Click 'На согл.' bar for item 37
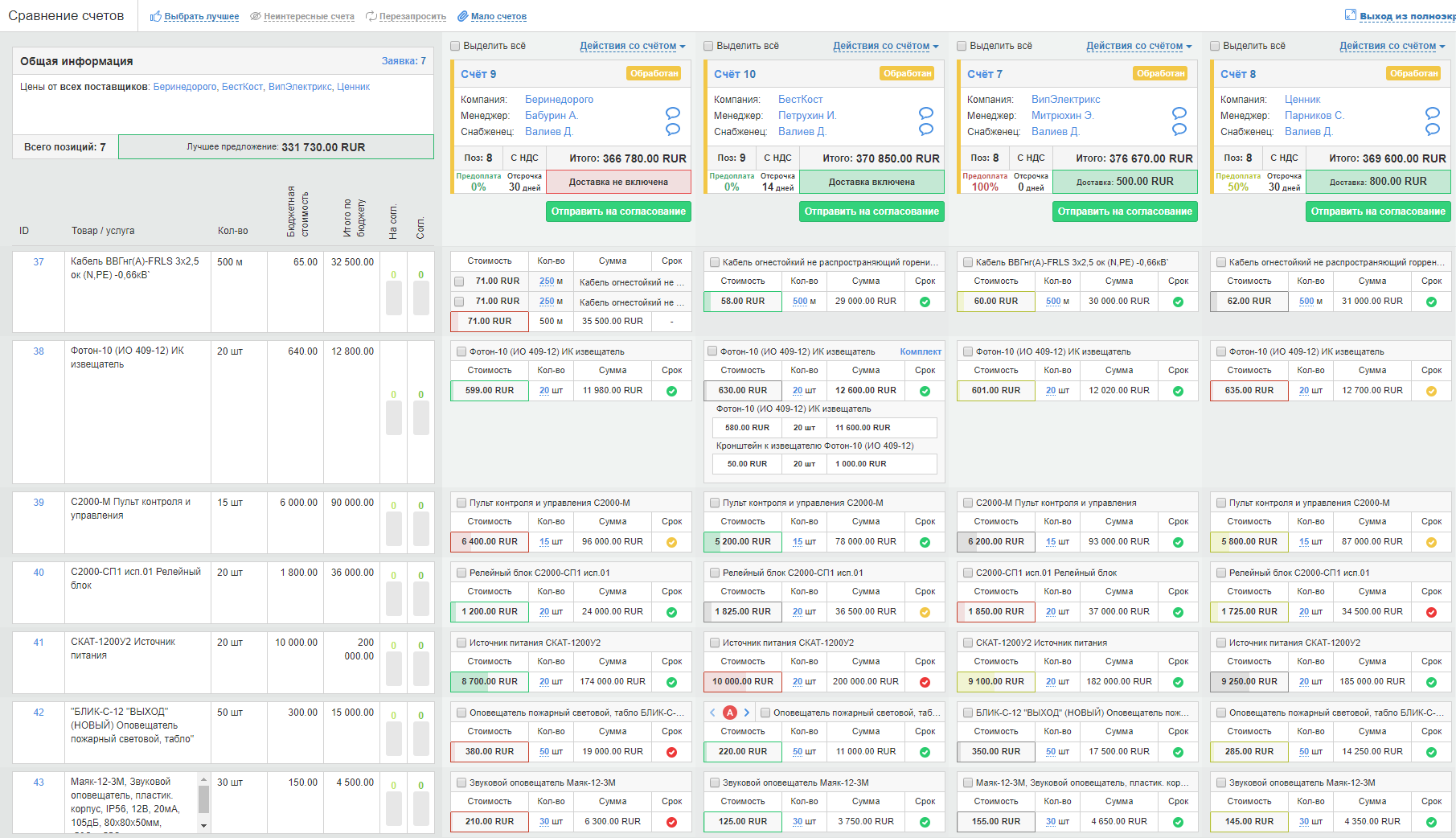The width and height of the screenshot is (1456, 838). [x=394, y=298]
